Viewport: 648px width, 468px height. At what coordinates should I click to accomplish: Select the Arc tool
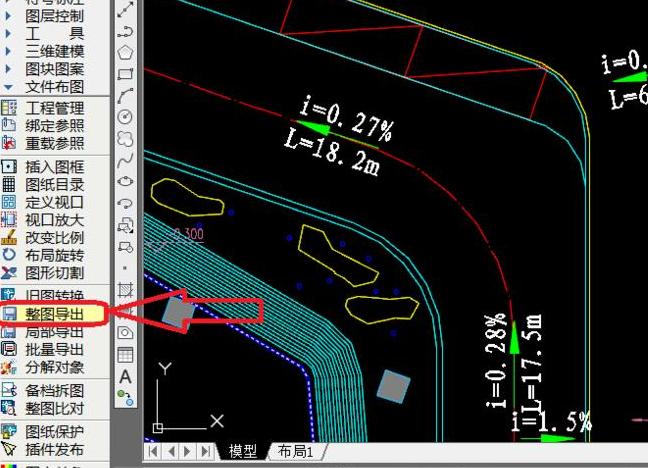[126, 96]
